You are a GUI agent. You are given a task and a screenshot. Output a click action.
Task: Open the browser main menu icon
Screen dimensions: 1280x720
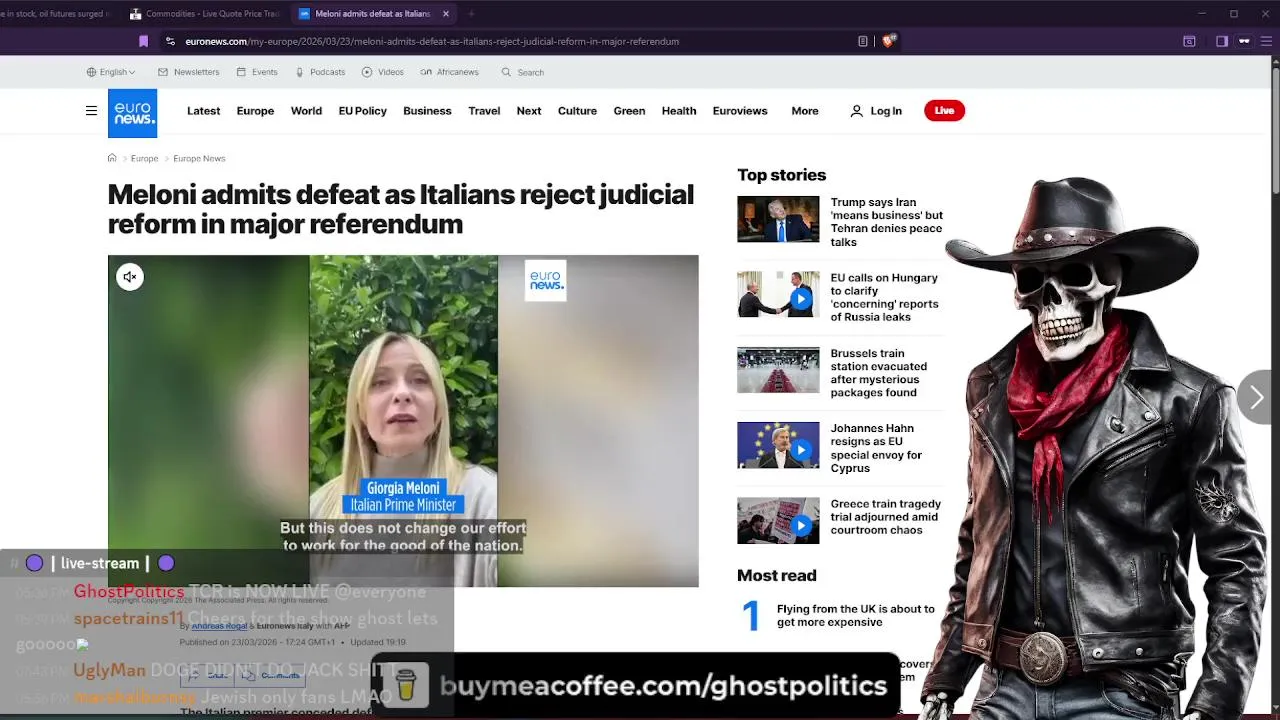coord(1267,41)
